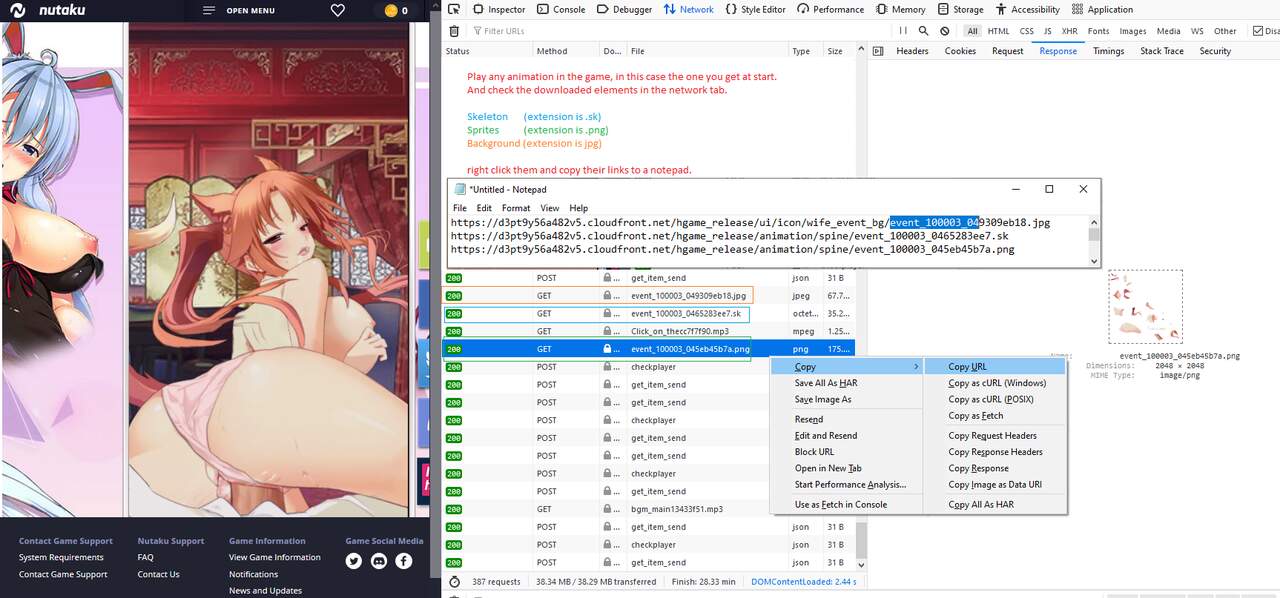
Task: Click the heart favorites icon on Nutaku
Action: (x=337, y=10)
